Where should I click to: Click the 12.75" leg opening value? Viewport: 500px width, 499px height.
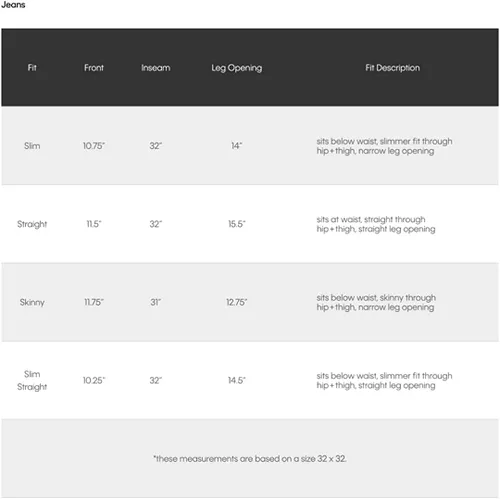coord(237,302)
